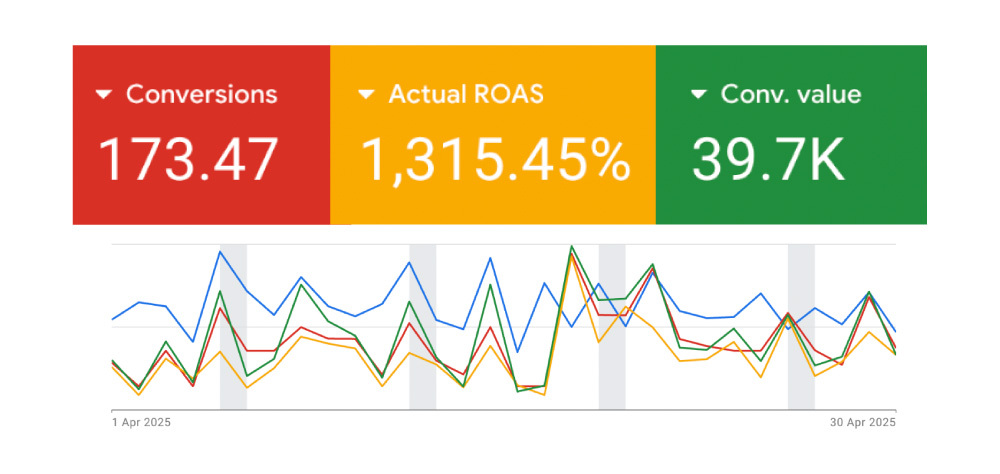Open the Conversions metric dropdown arrow
This screenshot has height=474, width=1000.
click(x=104, y=95)
